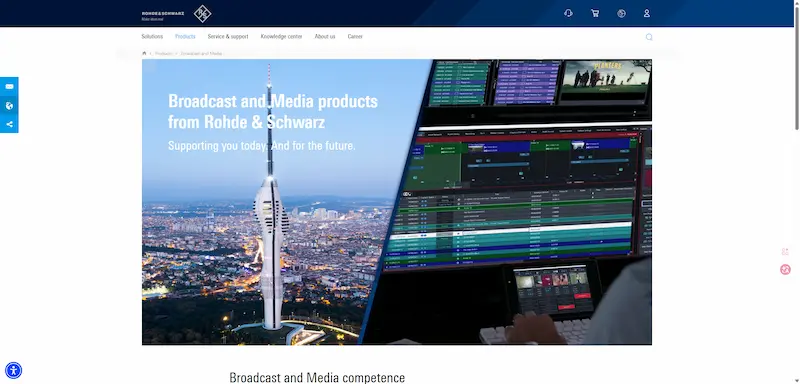The width and height of the screenshot is (800, 384).
Task: Open the search magnifier icon
Action: [648, 37]
